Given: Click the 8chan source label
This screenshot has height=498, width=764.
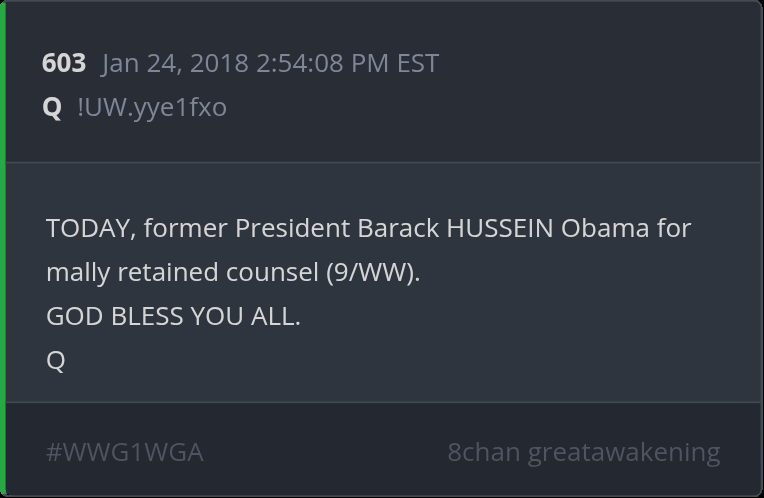Looking at the screenshot, I should [484, 452].
